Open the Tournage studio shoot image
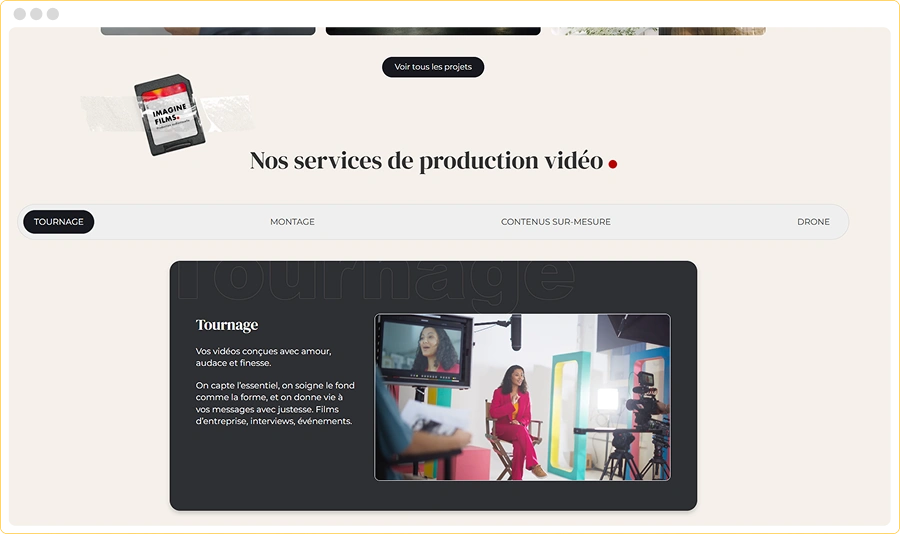This screenshot has width=900, height=534. coord(522,397)
